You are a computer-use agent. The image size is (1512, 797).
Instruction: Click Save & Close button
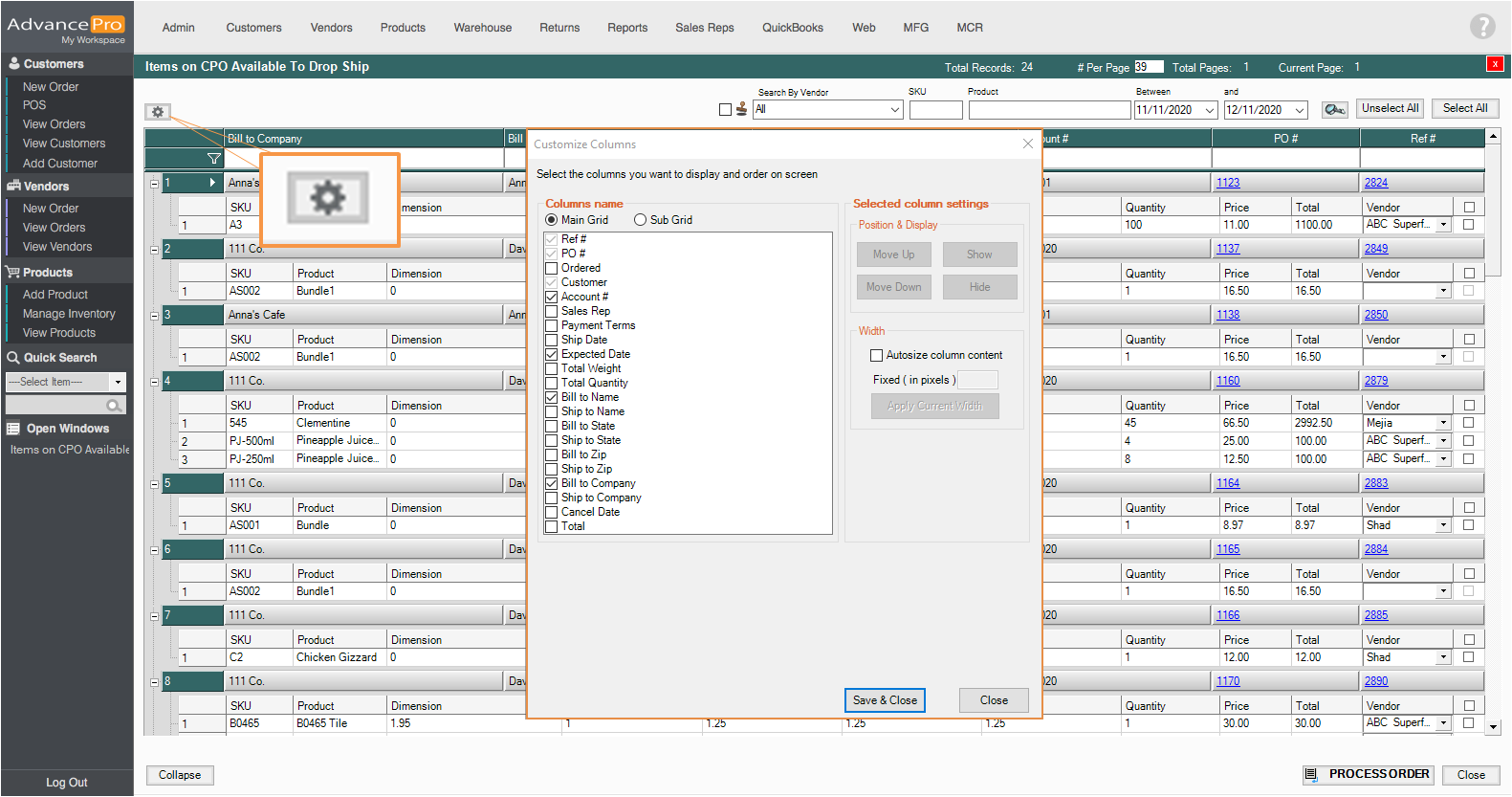pos(884,700)
